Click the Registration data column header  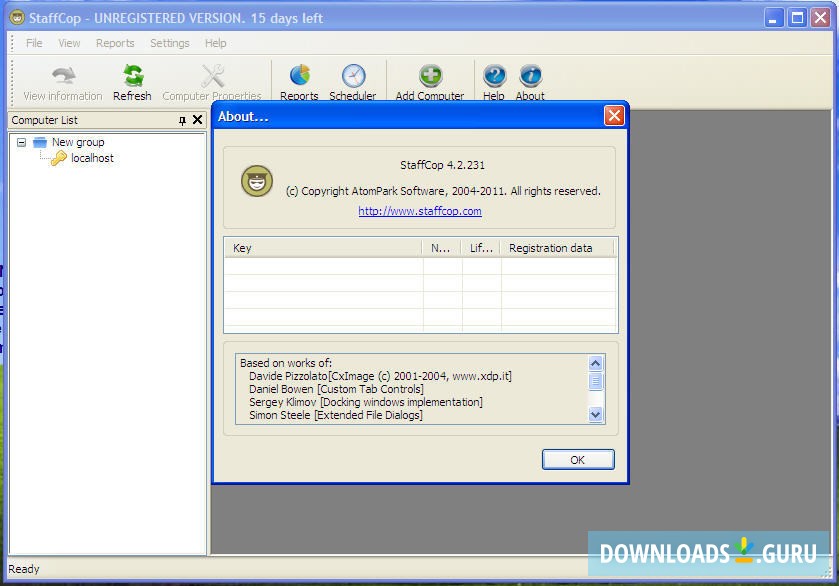(558, 248)
